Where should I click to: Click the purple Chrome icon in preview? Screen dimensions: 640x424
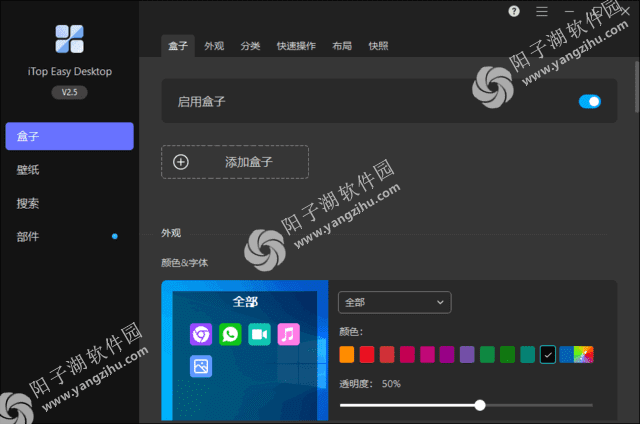coord(201,334)
